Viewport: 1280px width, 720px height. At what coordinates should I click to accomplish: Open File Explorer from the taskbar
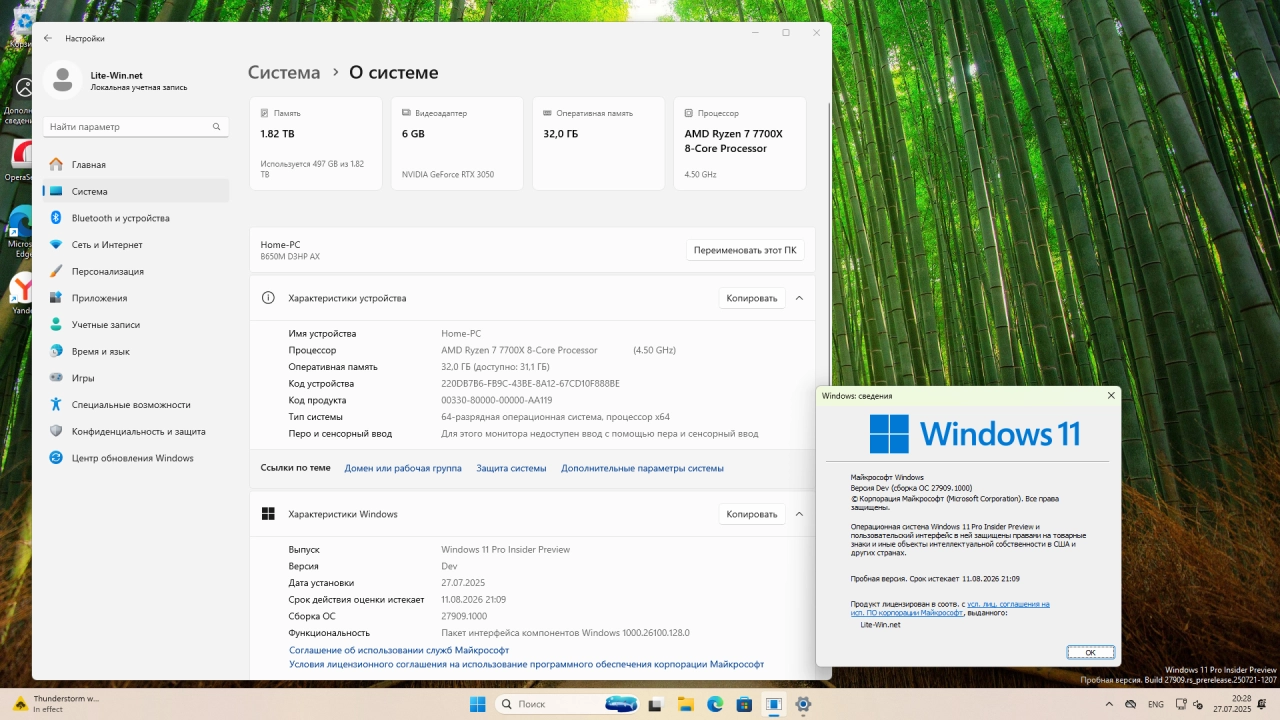[685, 704]
